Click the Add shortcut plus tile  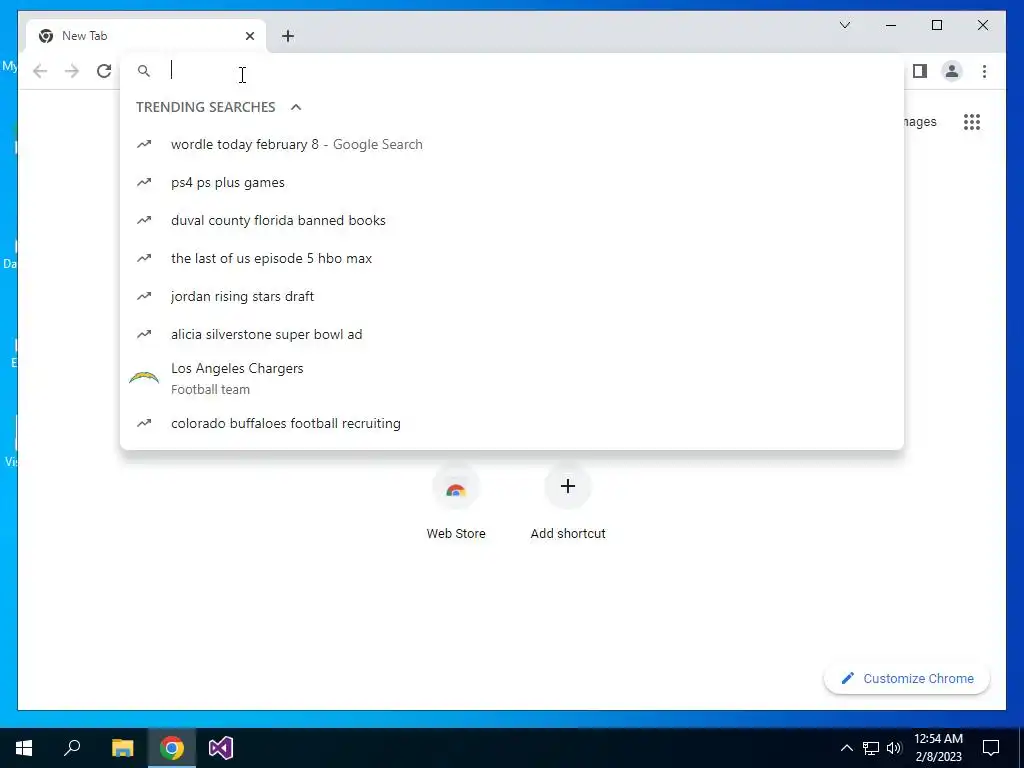tap(568, 502)
